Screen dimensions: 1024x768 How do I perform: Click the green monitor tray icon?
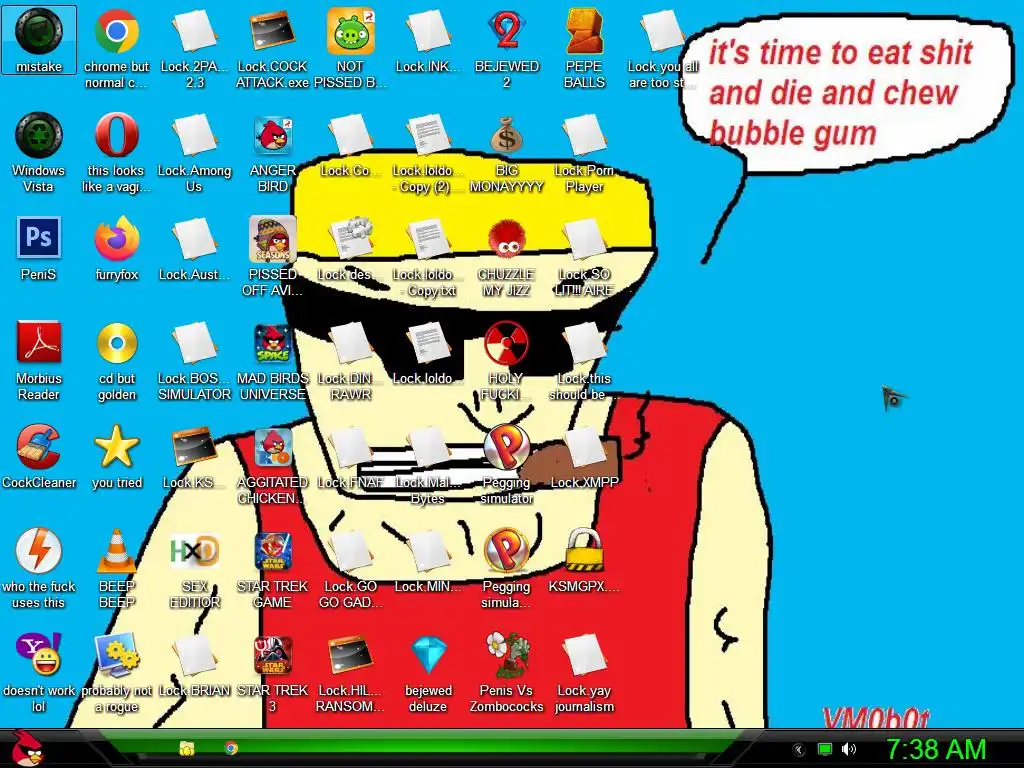[825, 748]
